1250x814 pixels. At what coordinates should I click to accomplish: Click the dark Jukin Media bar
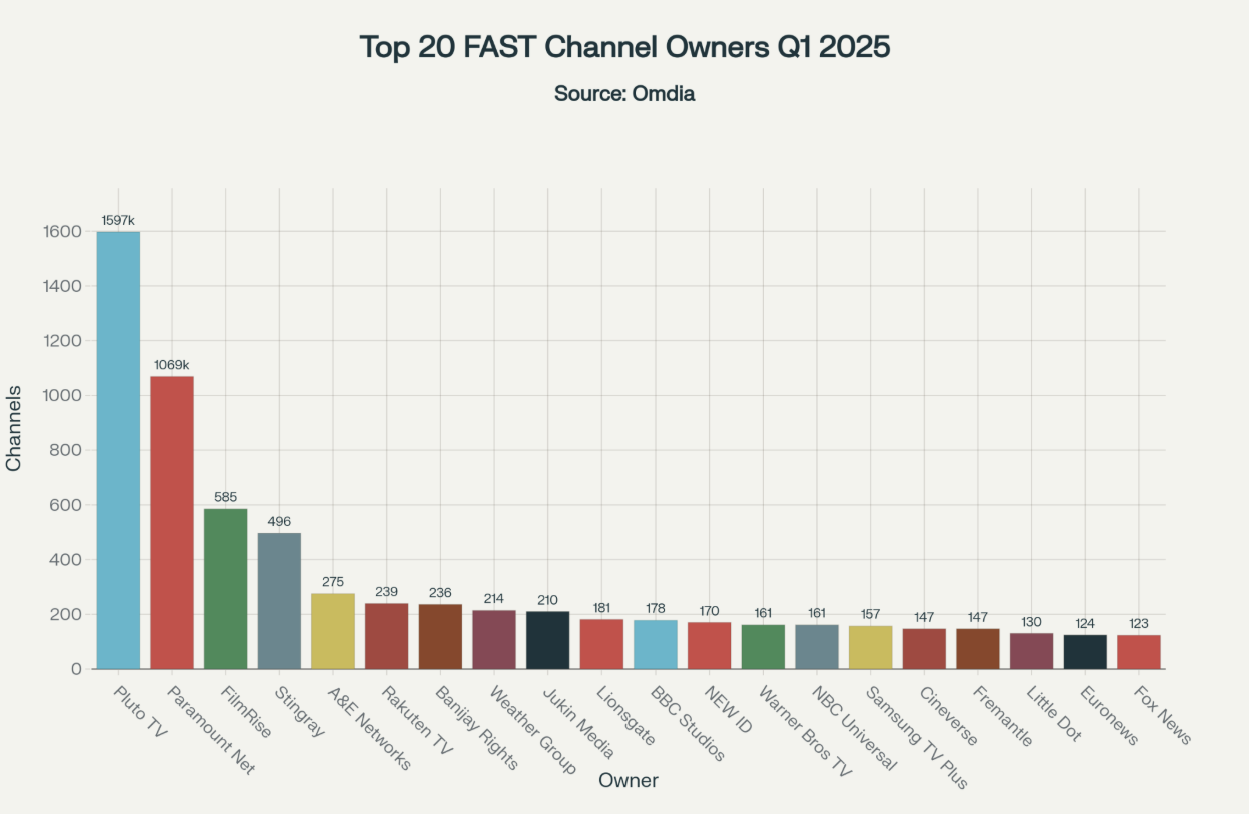pos(548,640)
